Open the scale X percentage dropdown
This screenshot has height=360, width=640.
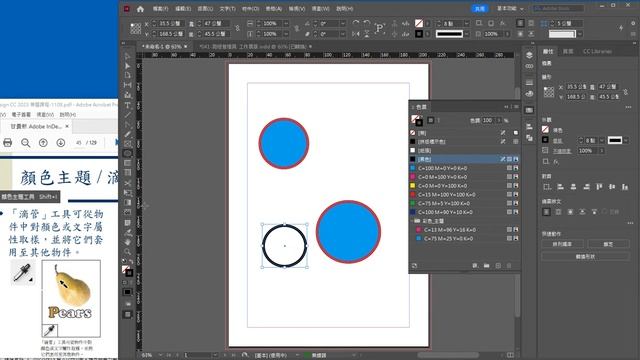pyautogui.click(x=286, y=23)
